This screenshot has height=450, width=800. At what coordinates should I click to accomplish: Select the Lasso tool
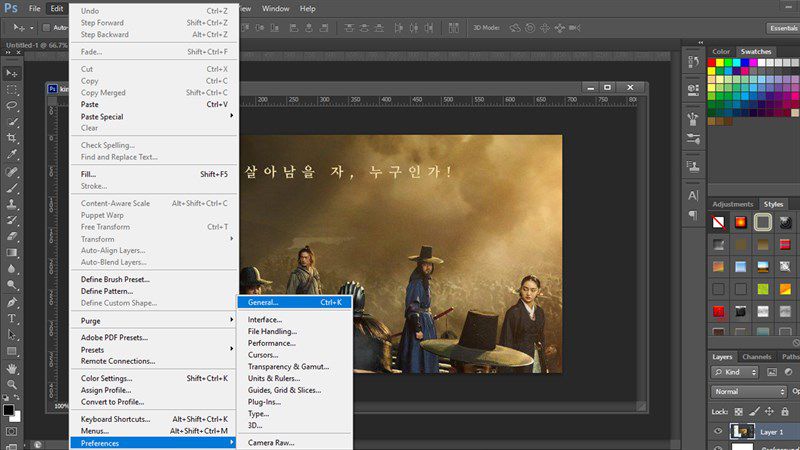pos(11,106)
